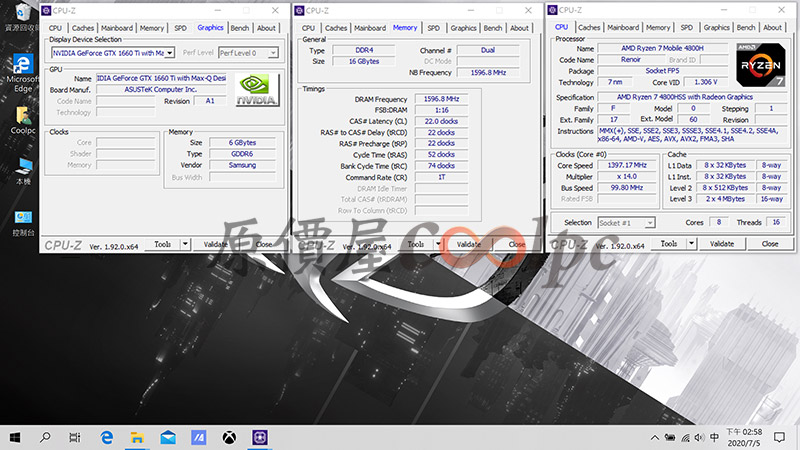Image resolution: width=800 pixels, height=450 pixels.
Task: Click the CPU-Z taskbar icon
Action: 260,437
